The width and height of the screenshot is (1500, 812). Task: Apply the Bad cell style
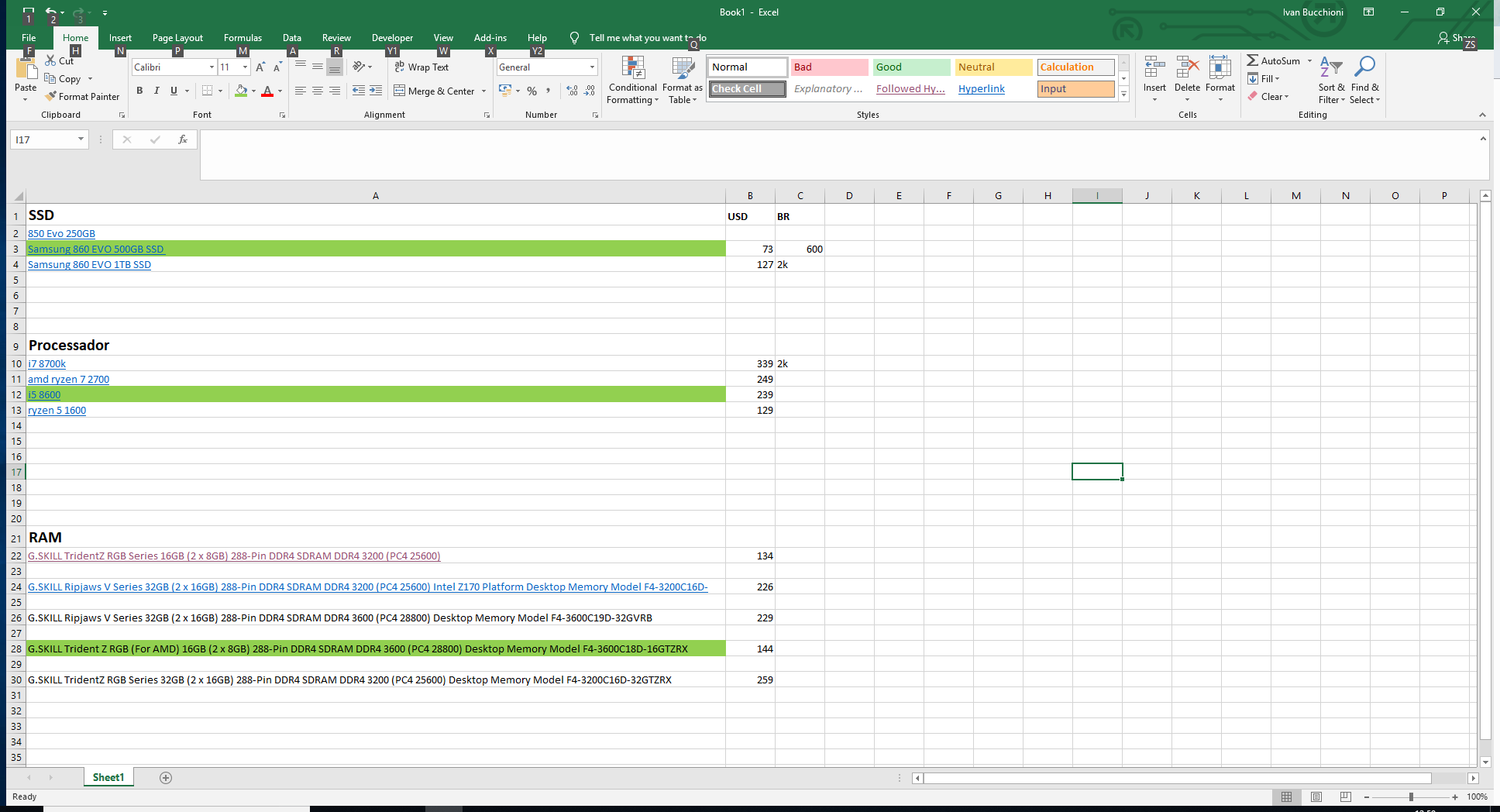pos(829,67)
